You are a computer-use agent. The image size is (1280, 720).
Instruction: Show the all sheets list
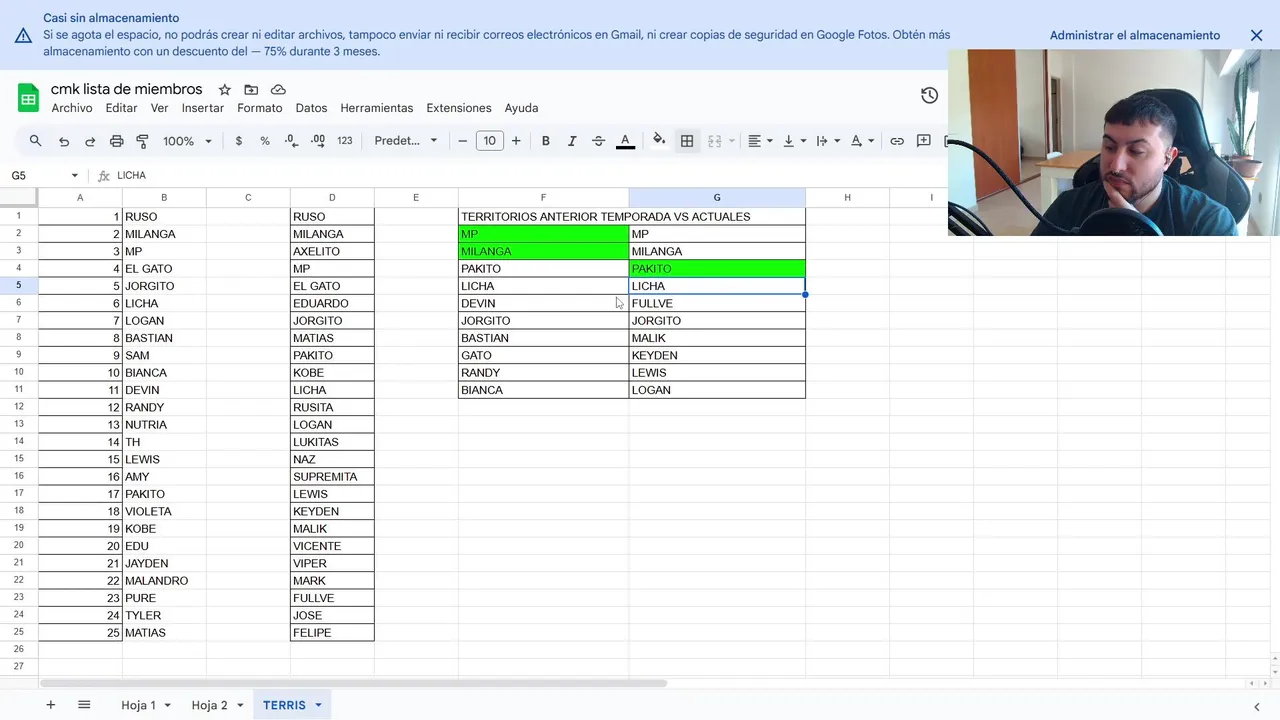84,705
